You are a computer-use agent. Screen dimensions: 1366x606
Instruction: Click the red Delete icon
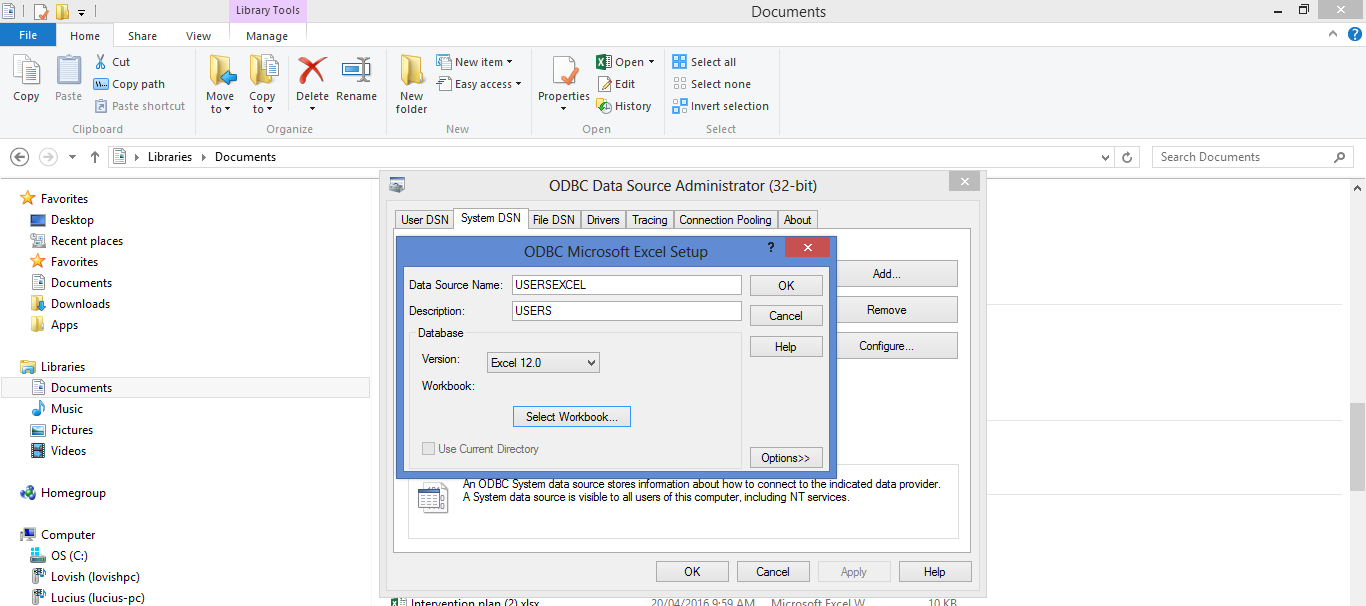(312, 70)
